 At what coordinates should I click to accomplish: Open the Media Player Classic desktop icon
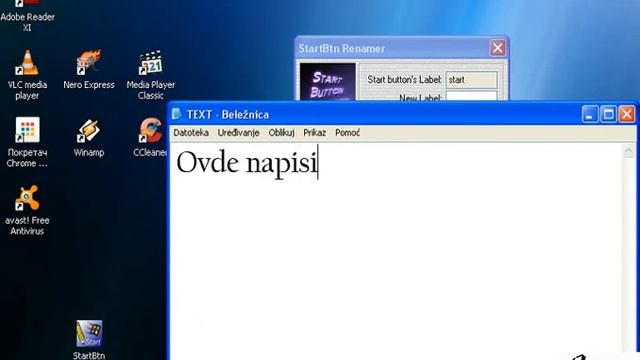(x=151, y=75)
